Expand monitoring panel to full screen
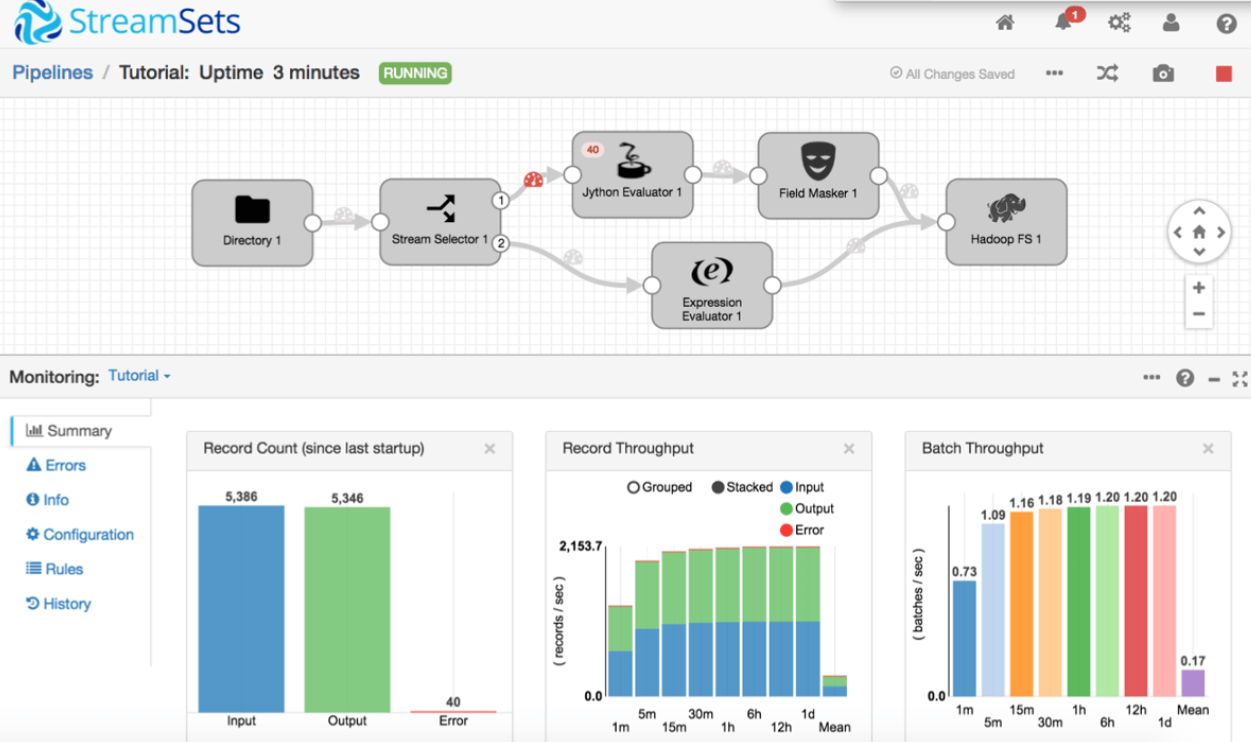The height and width of the screenshot is (742, 1251). pos(1240,378)
